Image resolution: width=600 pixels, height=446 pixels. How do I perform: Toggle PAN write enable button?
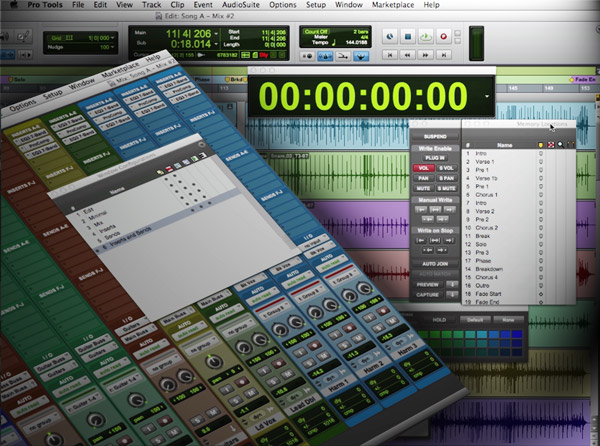point(424,178)
